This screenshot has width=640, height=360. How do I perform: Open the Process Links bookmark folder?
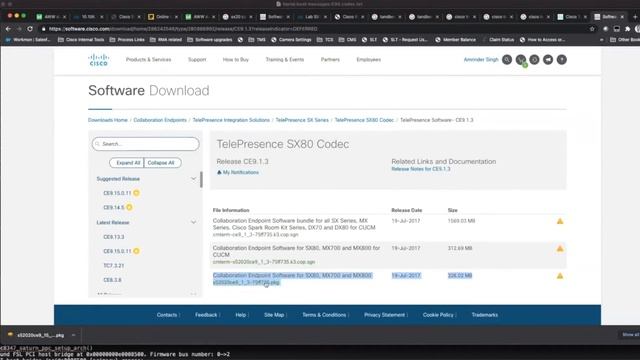(127, 40)
